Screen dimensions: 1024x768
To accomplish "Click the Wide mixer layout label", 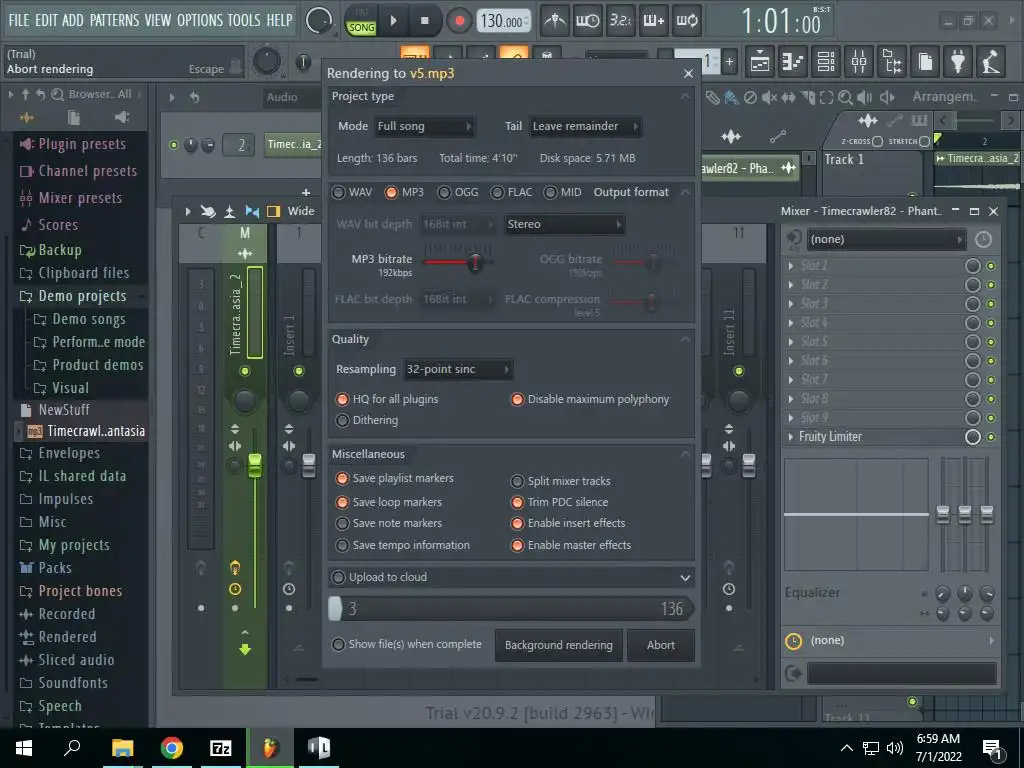I will click(300, 211).
